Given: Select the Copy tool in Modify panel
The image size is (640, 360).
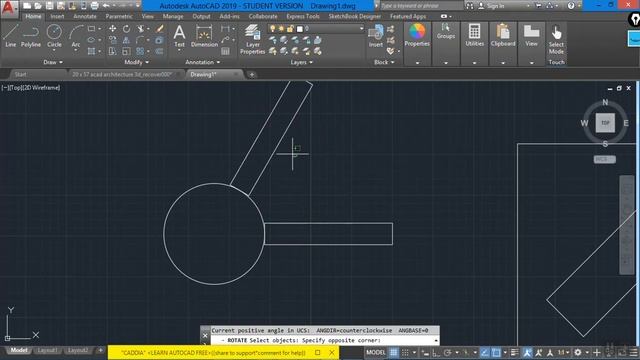Looking at the screenshot, I should (112, 40).
